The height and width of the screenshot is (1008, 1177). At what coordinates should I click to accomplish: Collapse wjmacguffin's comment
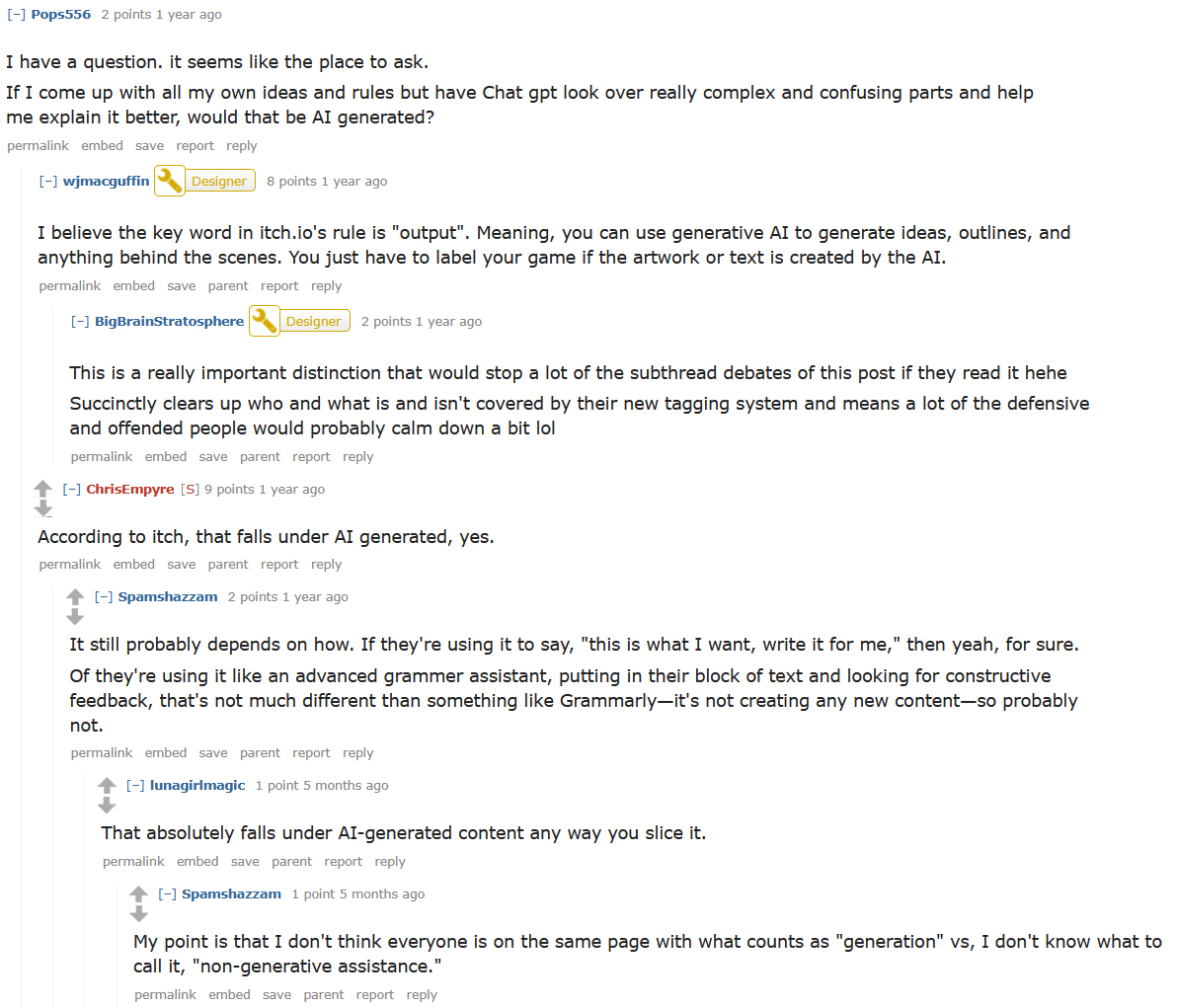(48, 182)
